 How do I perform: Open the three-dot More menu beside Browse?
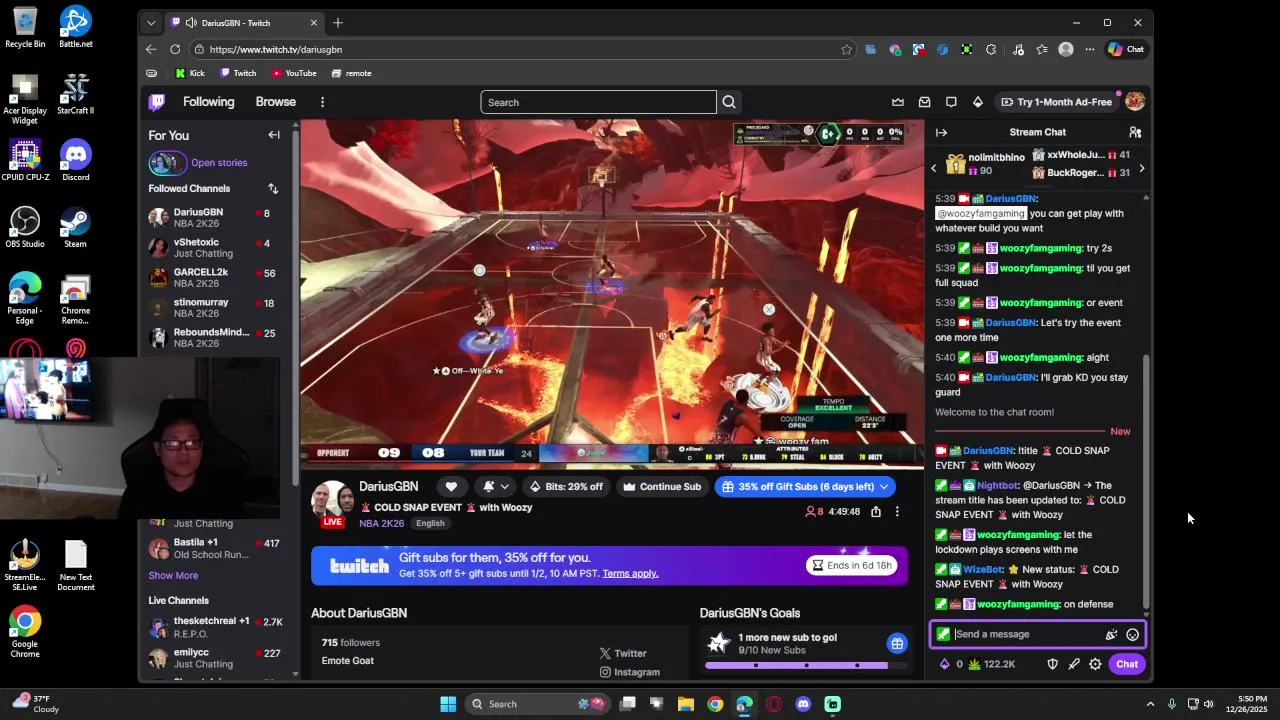[x=322, y=102]
